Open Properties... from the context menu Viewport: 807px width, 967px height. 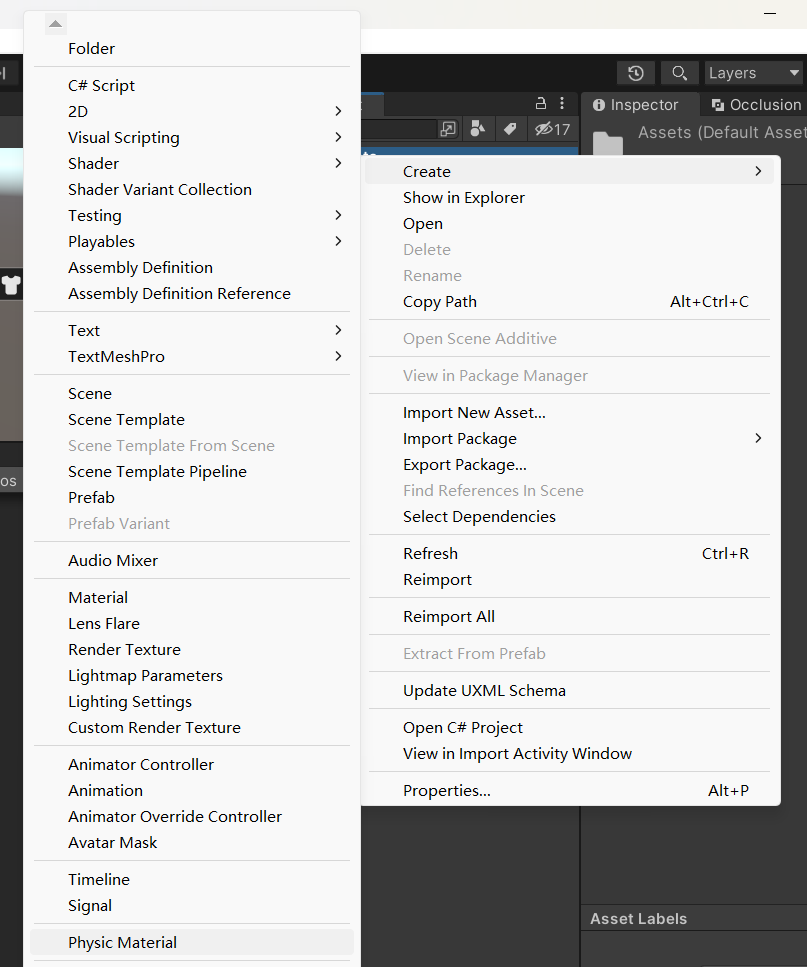[569, 790]
